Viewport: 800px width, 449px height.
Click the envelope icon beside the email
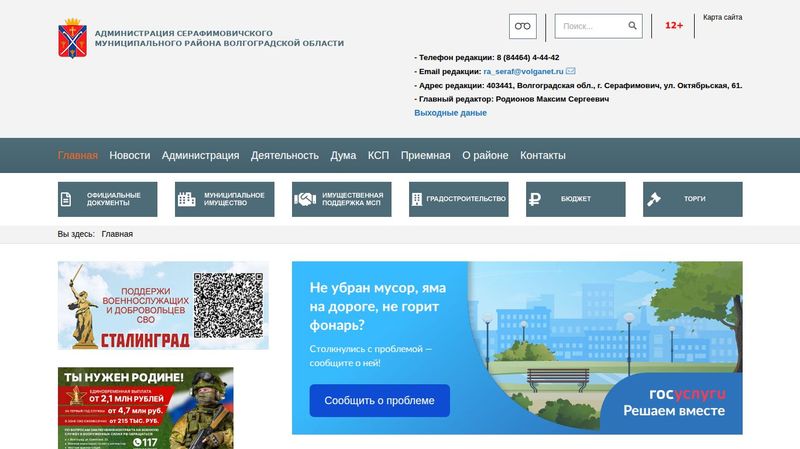(x=571, y=71)
